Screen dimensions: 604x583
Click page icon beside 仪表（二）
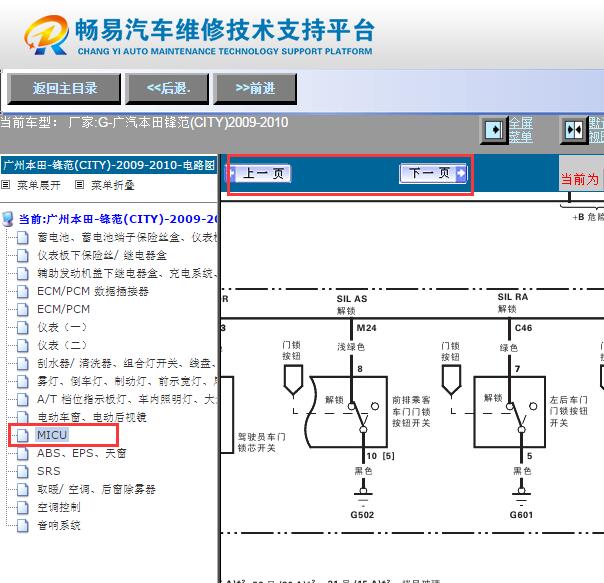point(23,346)
